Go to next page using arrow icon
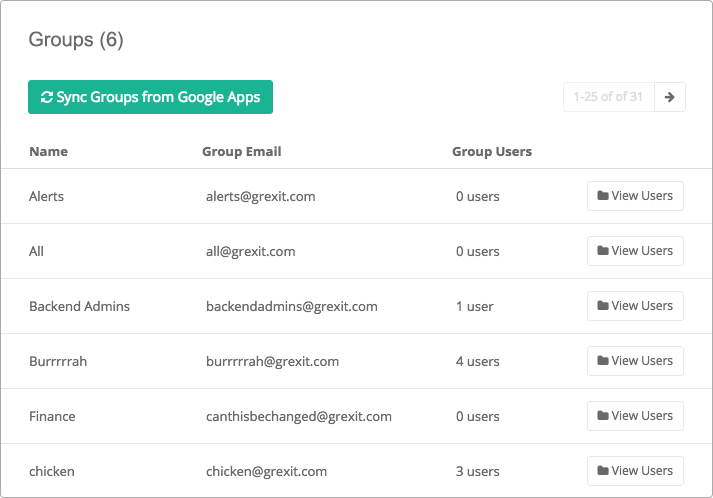 click(669, 97)
